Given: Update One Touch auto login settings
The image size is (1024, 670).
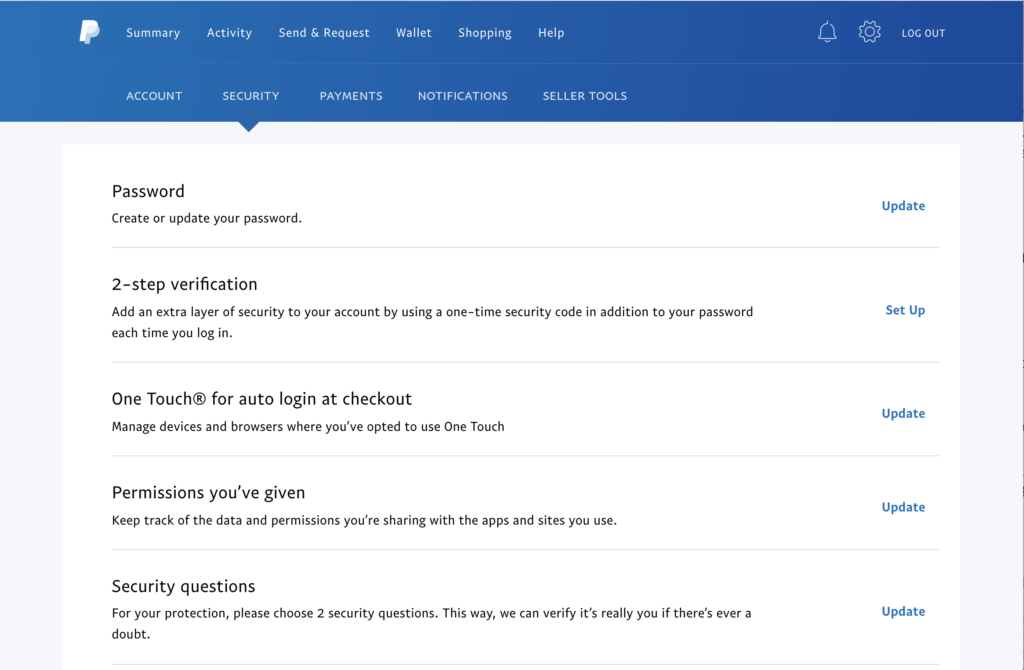Looking at the screenshot, I should tap(903, 413).
